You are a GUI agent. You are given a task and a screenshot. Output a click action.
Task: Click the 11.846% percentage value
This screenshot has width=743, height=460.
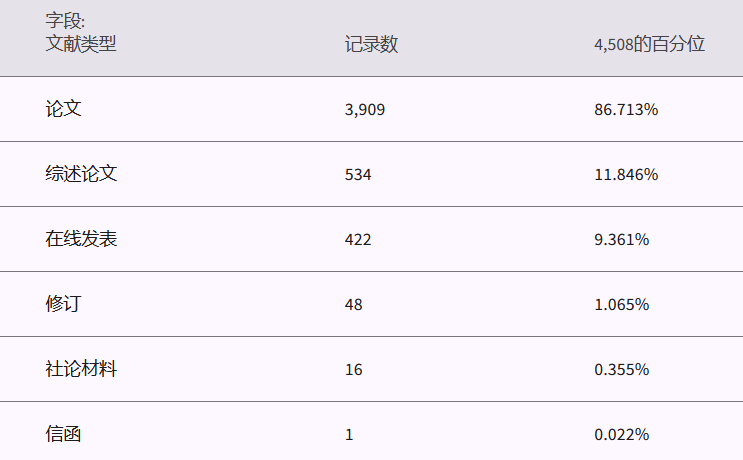626,175
